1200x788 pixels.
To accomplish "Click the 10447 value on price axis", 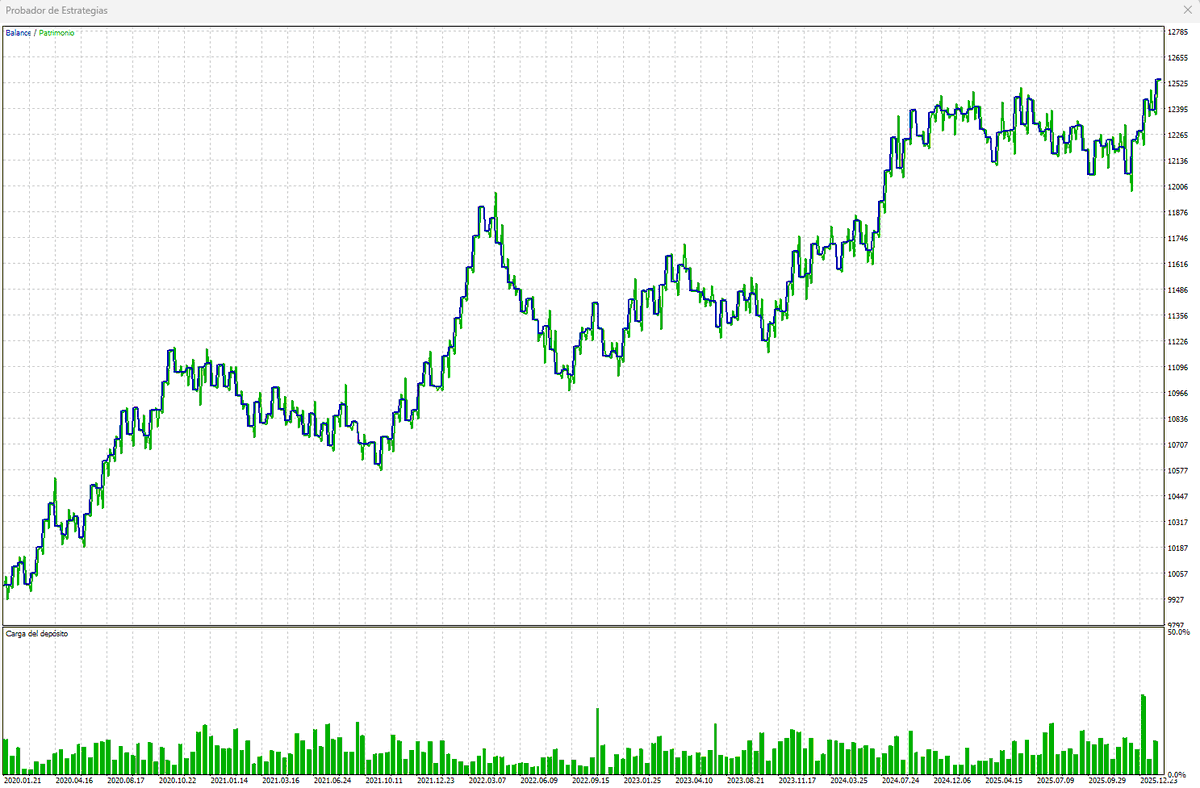I will pos(1177,497).
